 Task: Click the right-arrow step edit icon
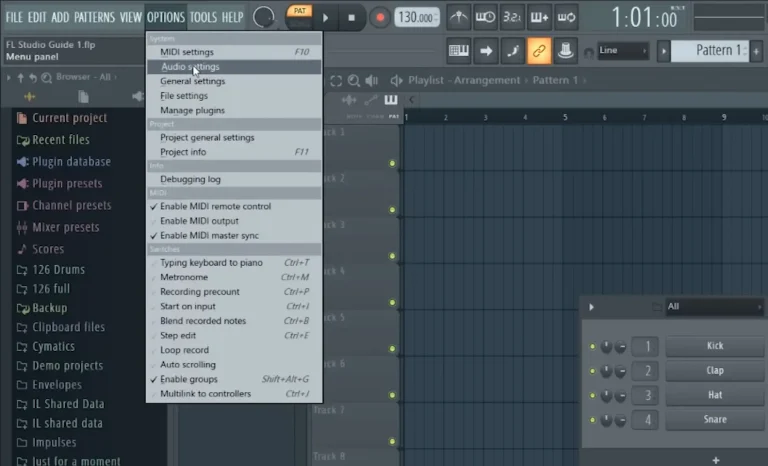point(486,50)
